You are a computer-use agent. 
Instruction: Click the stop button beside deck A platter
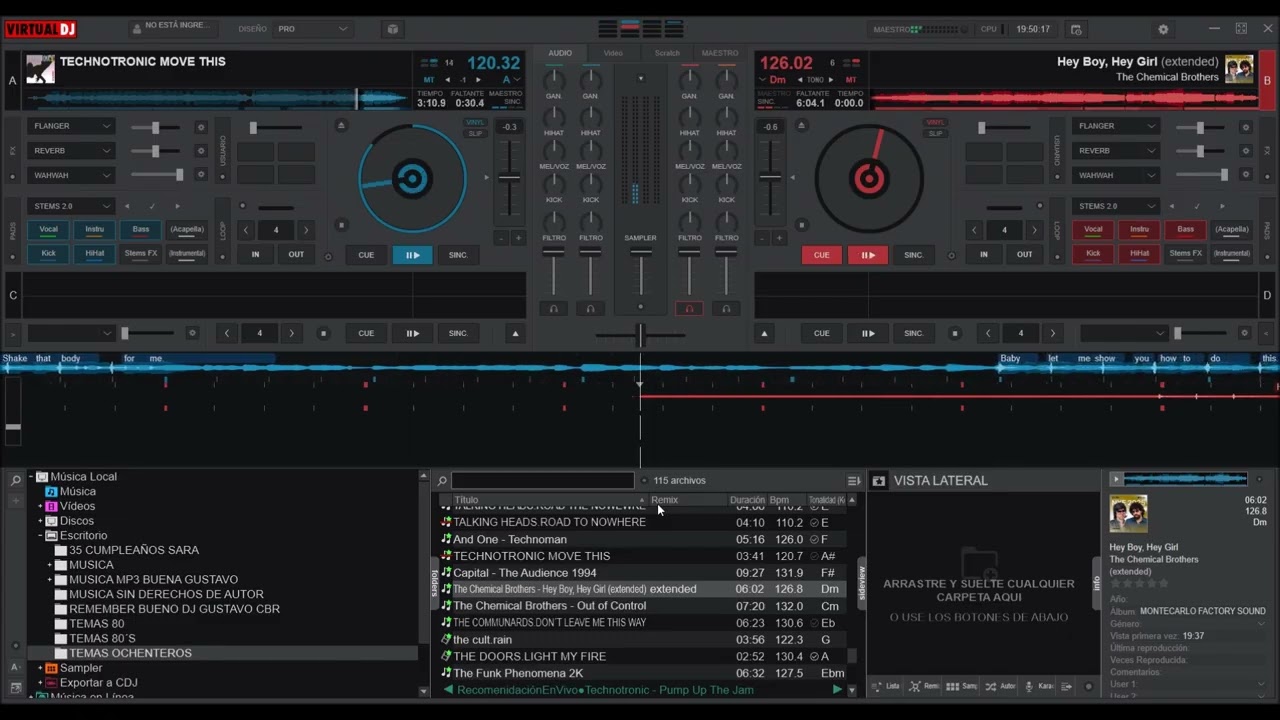341,225
